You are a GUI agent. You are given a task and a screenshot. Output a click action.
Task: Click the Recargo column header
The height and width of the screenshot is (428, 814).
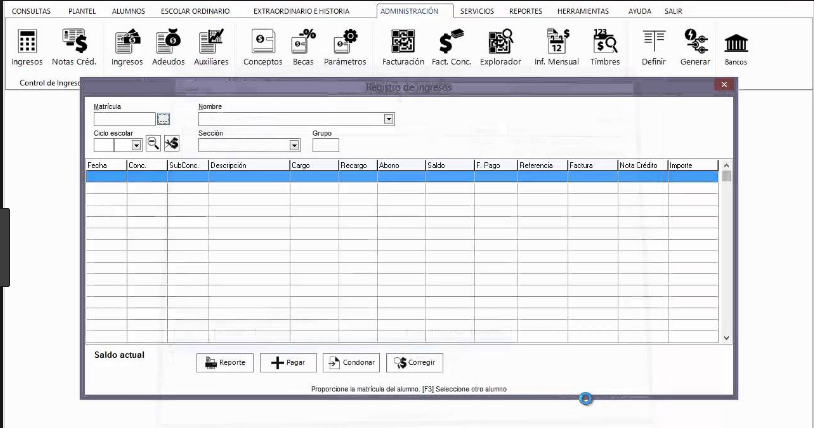tap(358, 165)
